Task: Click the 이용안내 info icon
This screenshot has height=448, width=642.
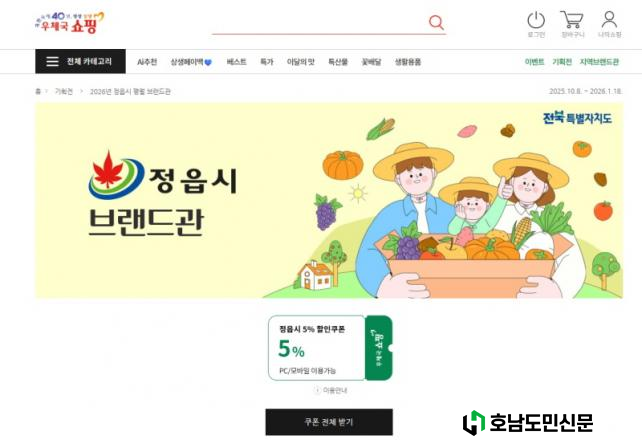Action: pos(317,390)
